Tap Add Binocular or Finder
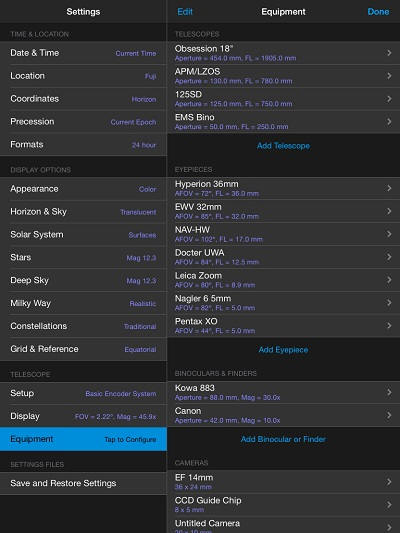Viewport: 400px width, 533px height. 283,439
